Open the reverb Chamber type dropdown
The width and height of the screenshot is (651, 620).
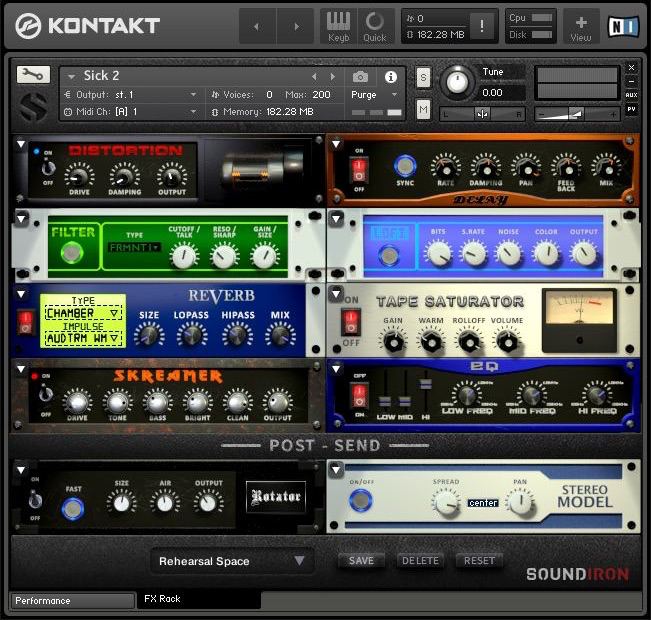[83, 313]
